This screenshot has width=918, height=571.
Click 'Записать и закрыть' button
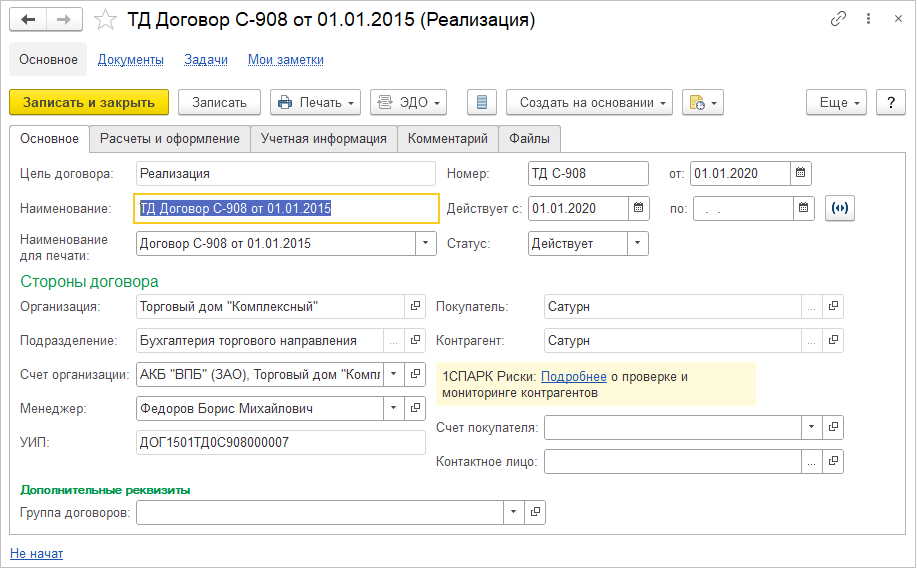(x=89, y=102)
